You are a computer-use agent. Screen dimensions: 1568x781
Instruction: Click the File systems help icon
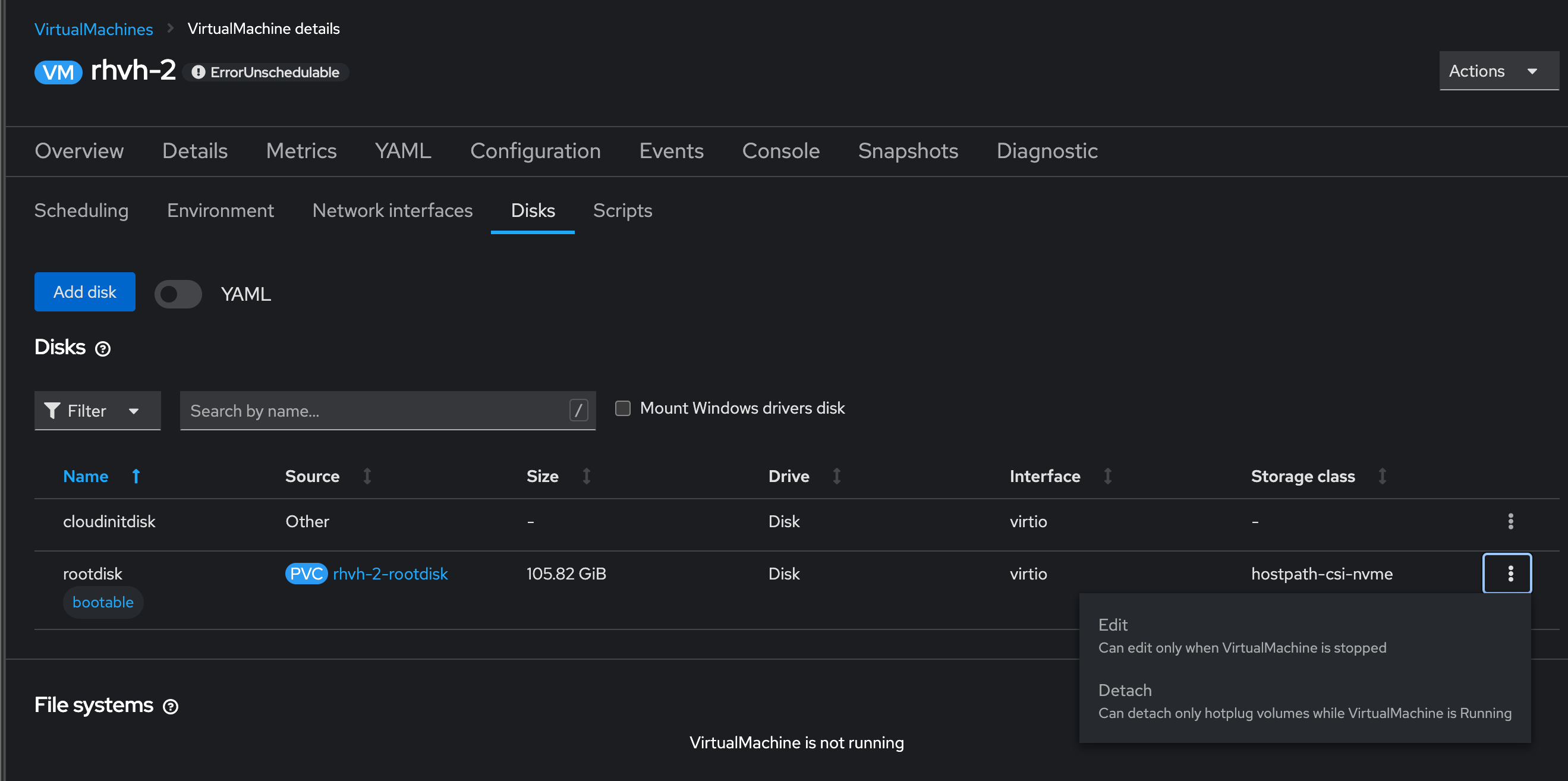coord(171,706)
